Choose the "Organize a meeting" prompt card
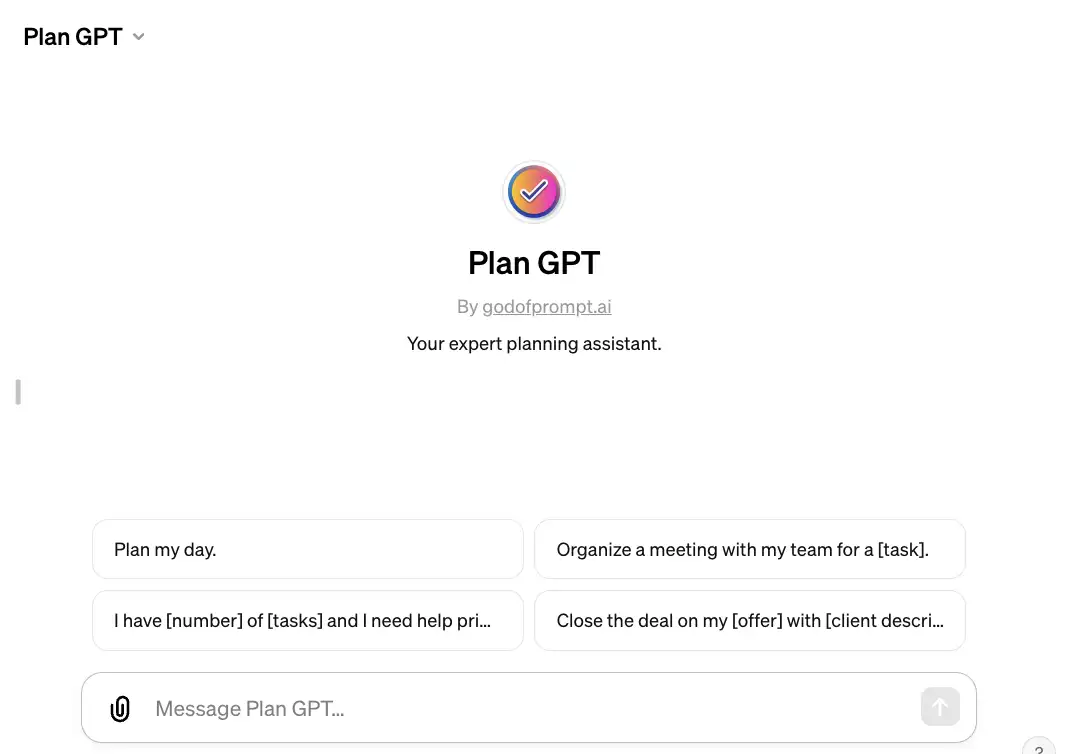Screen dimensions: 1068x754 pos(749,549)
